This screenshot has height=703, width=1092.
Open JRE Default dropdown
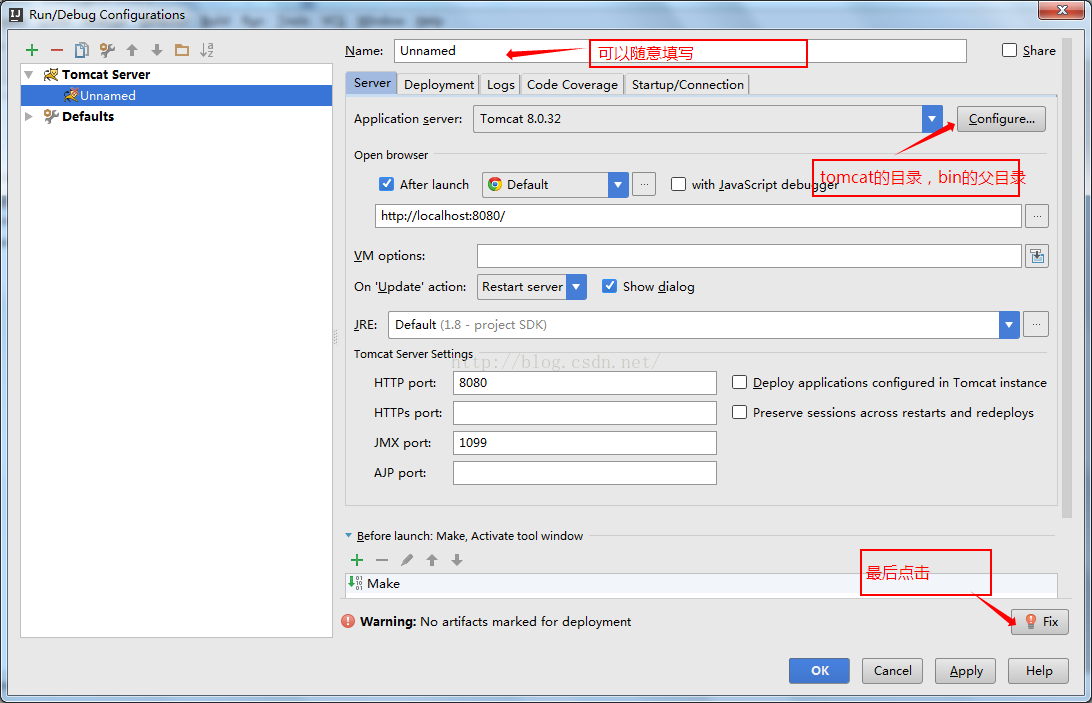(1009, 325)
